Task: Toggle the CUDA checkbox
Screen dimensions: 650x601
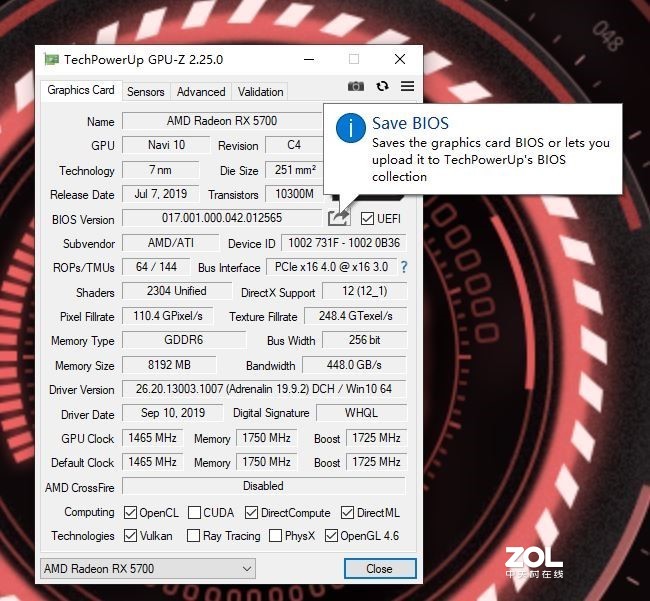Action: click(x=194, y=512)
